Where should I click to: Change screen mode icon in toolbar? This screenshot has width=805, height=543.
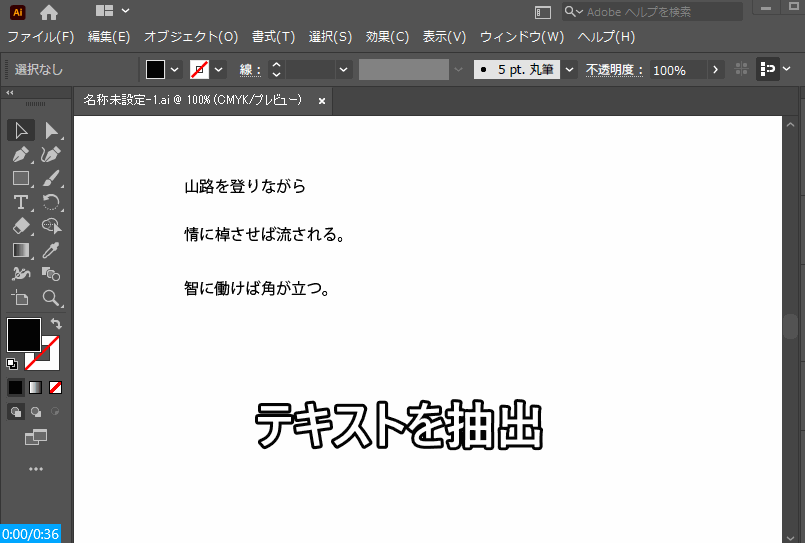pyautogui.click(x=36, y=437)
